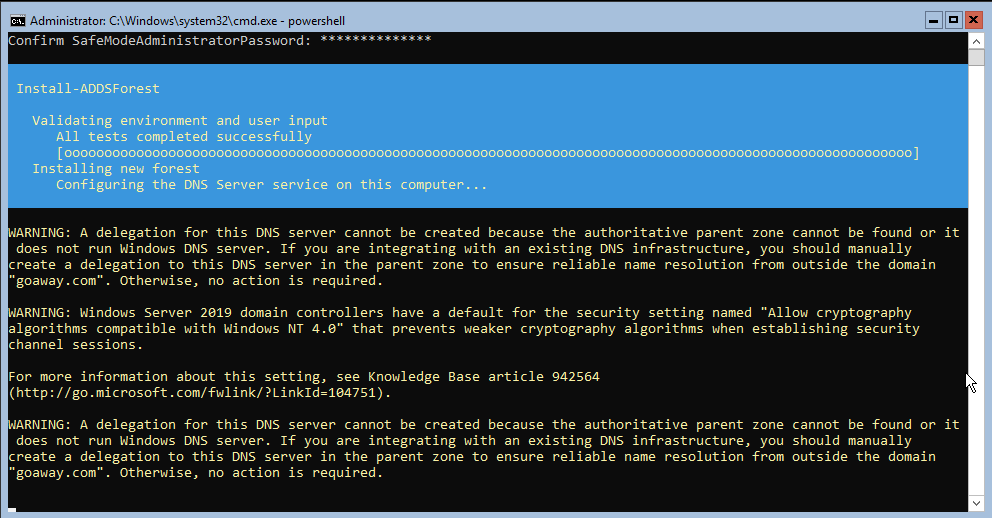
Task: Click the blinking cursor at the bottom prompt
Action: 12,509
